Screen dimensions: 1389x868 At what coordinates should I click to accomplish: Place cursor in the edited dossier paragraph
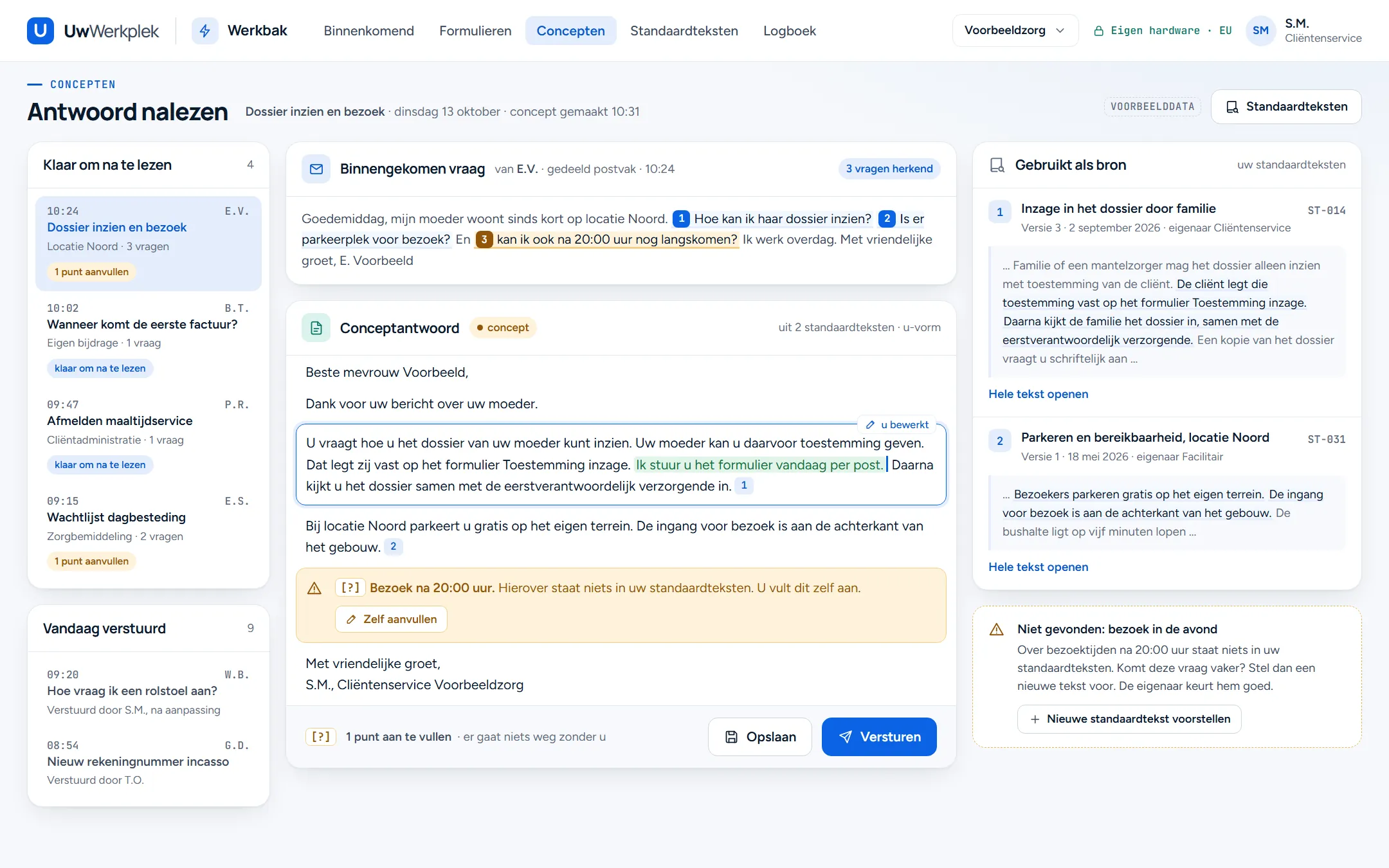pyautogui.click(x=621, y=464)
